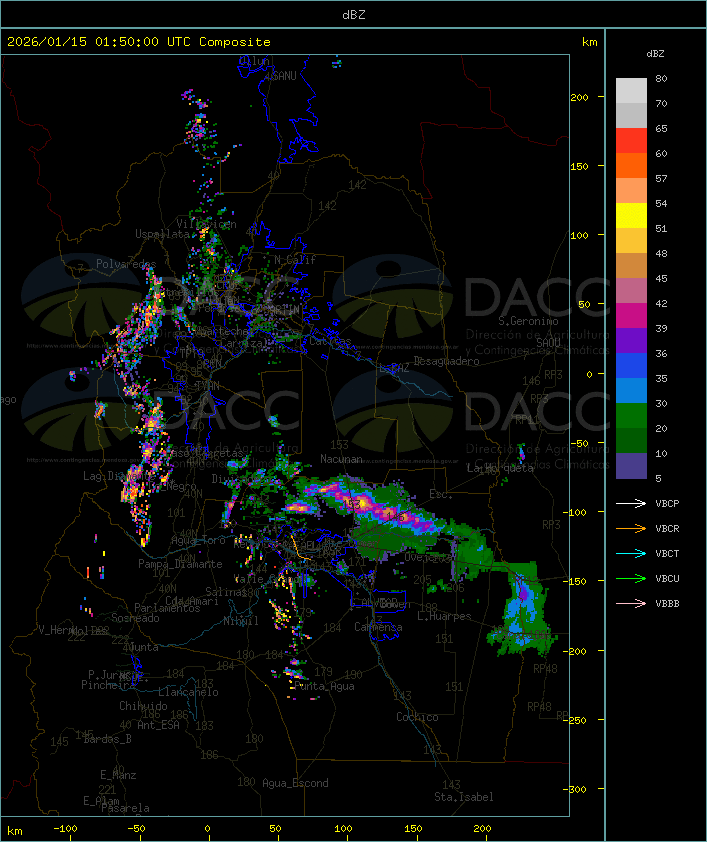Click the dark green swatch between 20 and 10
The height and width of the screenshot is (842, 707).
point(631,440)
